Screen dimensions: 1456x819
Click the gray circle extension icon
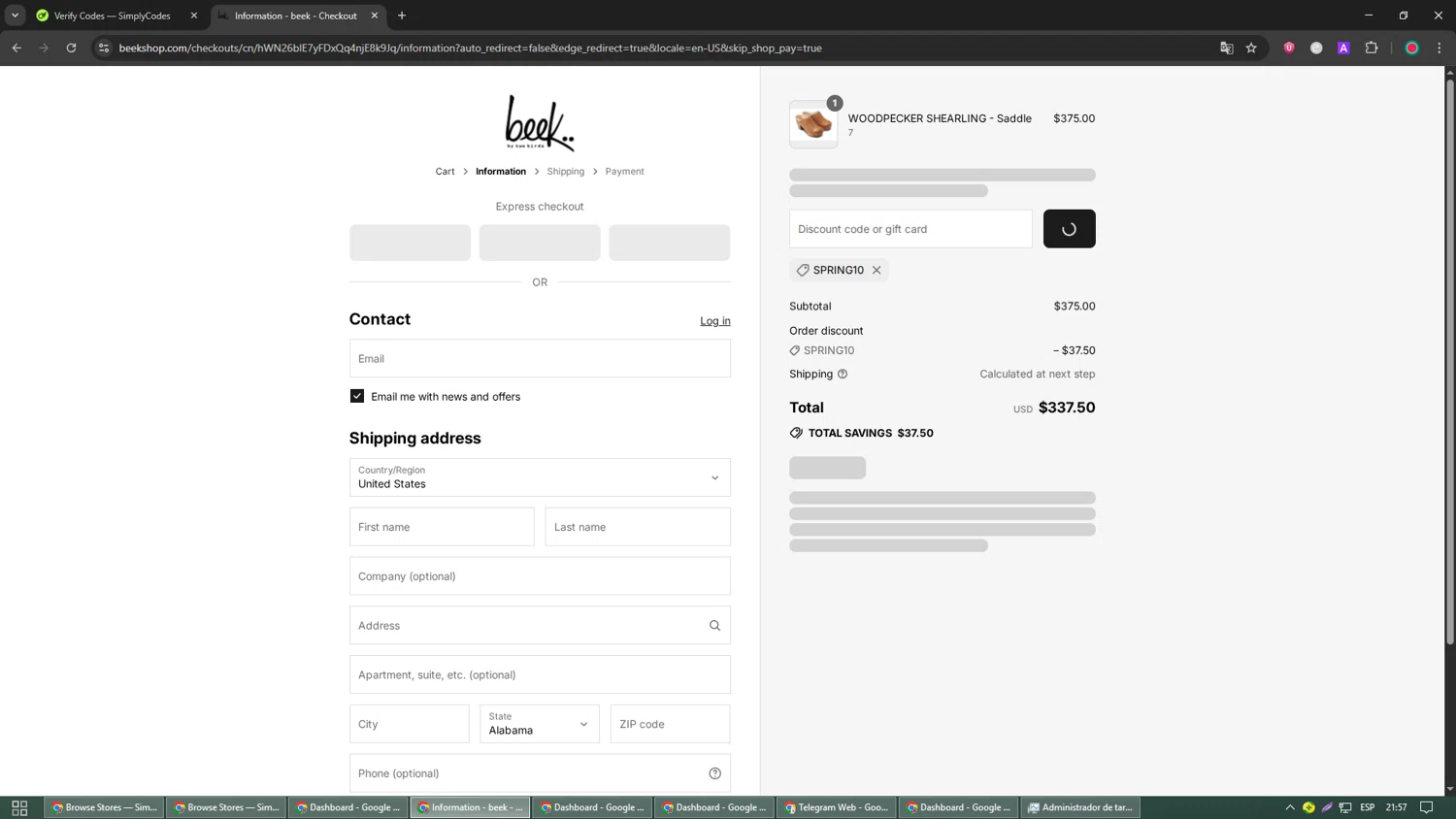[x=1316, y=48]
